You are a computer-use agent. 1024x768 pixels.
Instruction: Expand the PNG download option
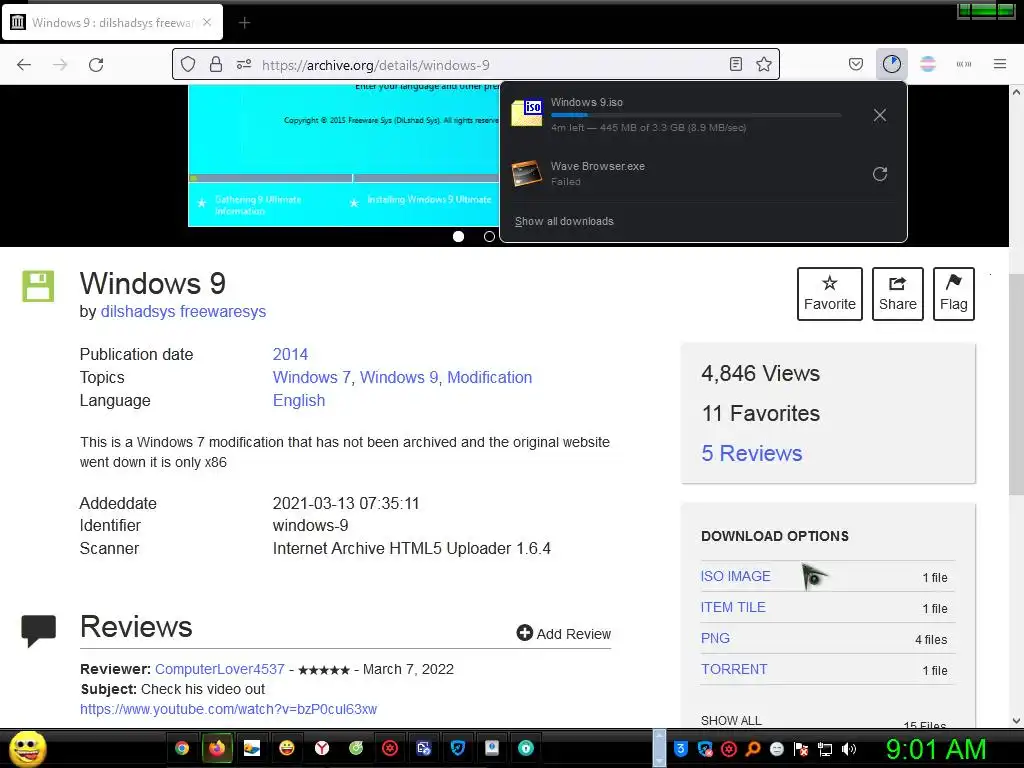pyautogui.click(x=715, y=638)
